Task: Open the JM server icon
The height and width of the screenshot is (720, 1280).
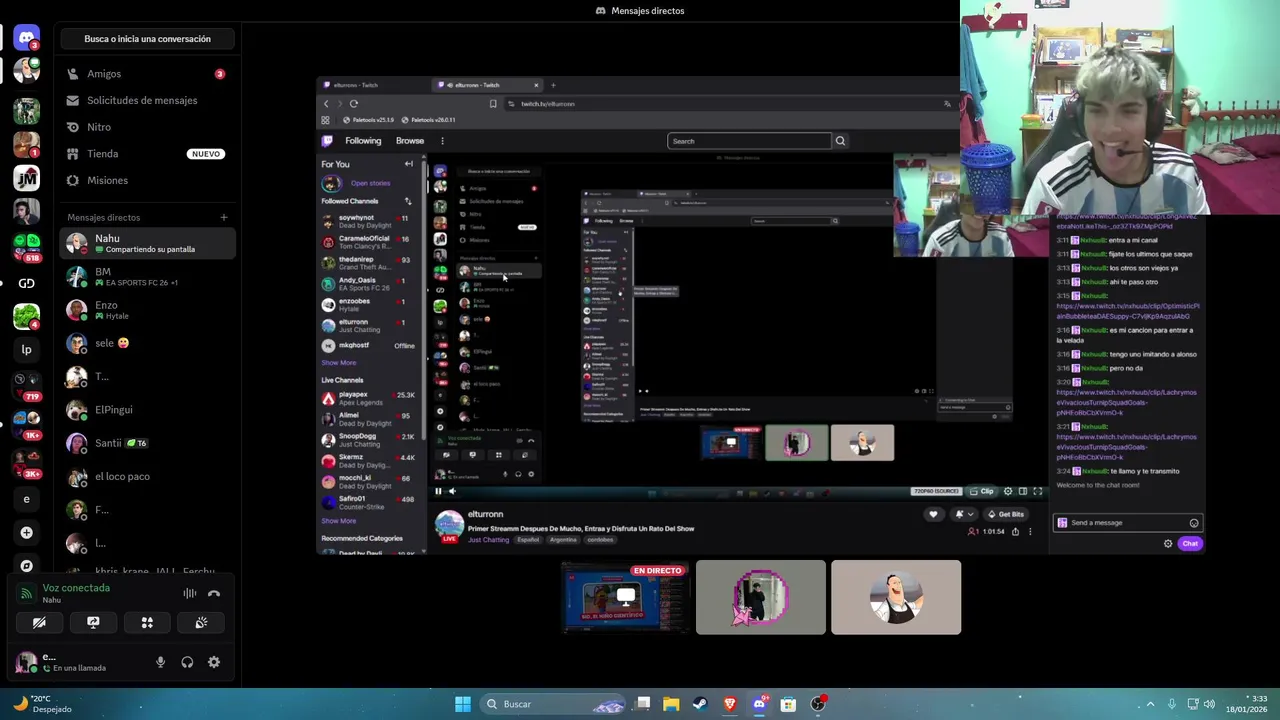Action: [x=27, y=178]
